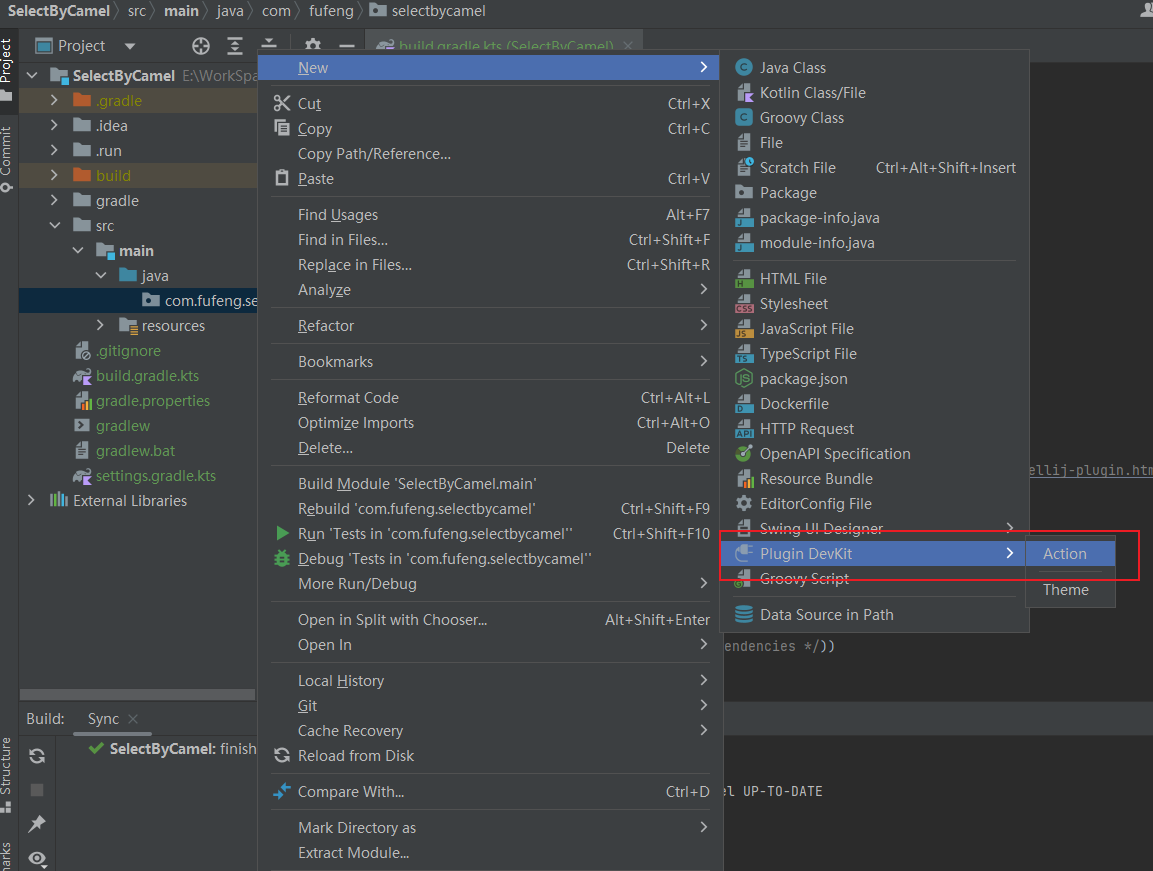This screenshot has height=871, width=1153.
Task: Expand the .idea folder
Action: click(54, 125)
